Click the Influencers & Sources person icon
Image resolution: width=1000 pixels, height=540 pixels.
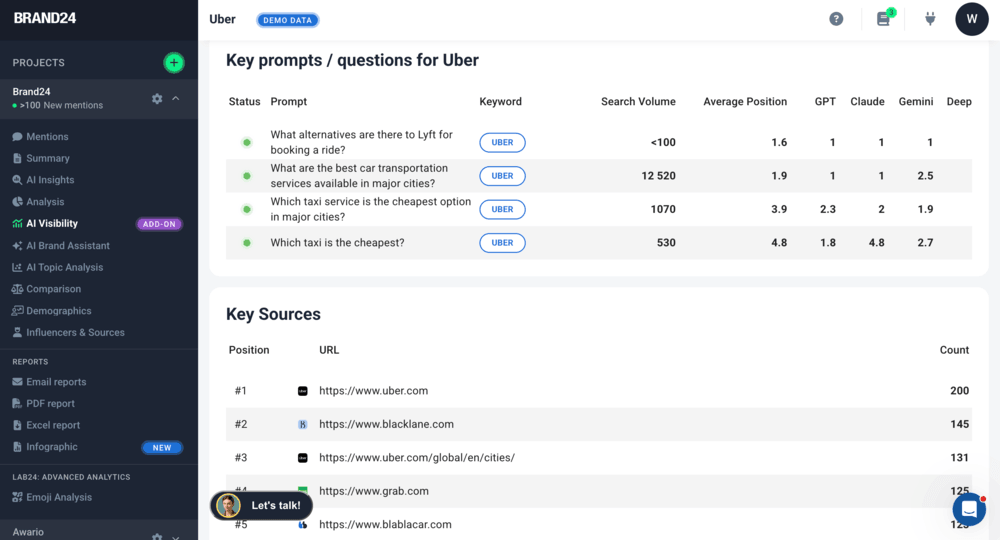(17, 332)
